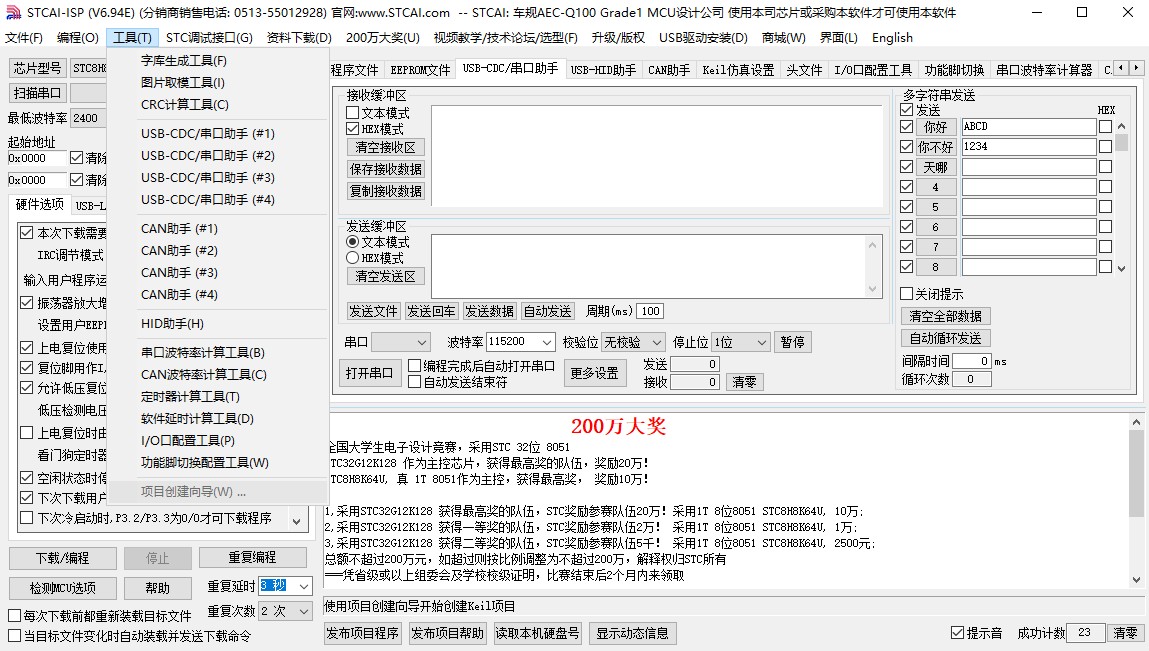Click the multi-string list scrollbar down arrow

(x=1121, y=268)
